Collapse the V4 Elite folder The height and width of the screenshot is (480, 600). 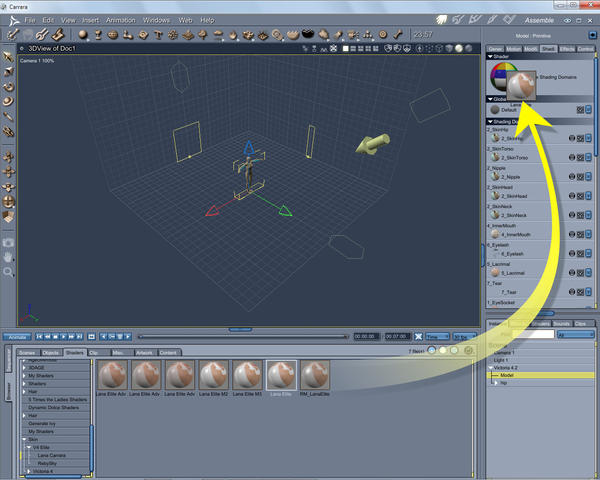29,447
